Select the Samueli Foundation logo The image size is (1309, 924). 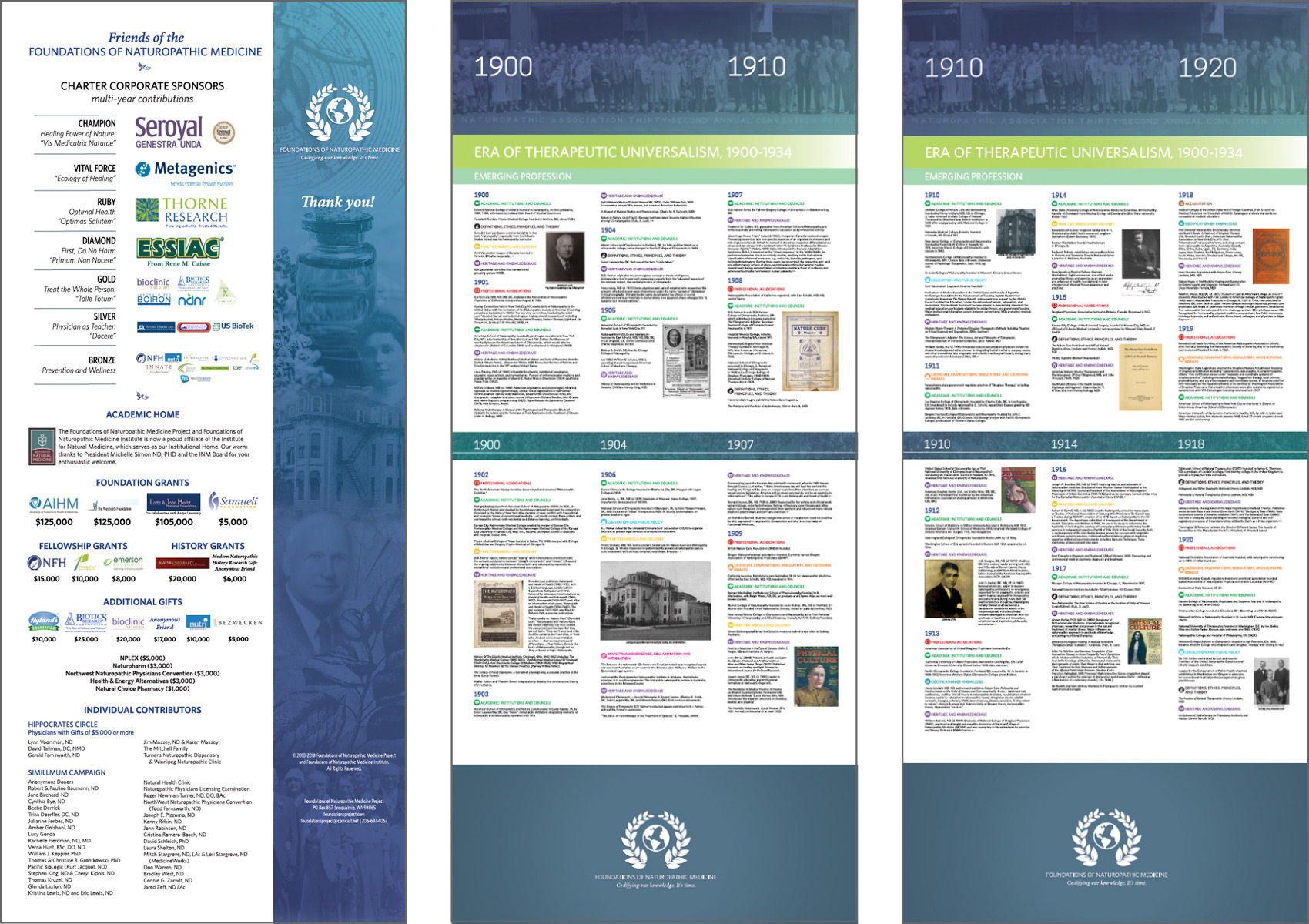[233, 501]
